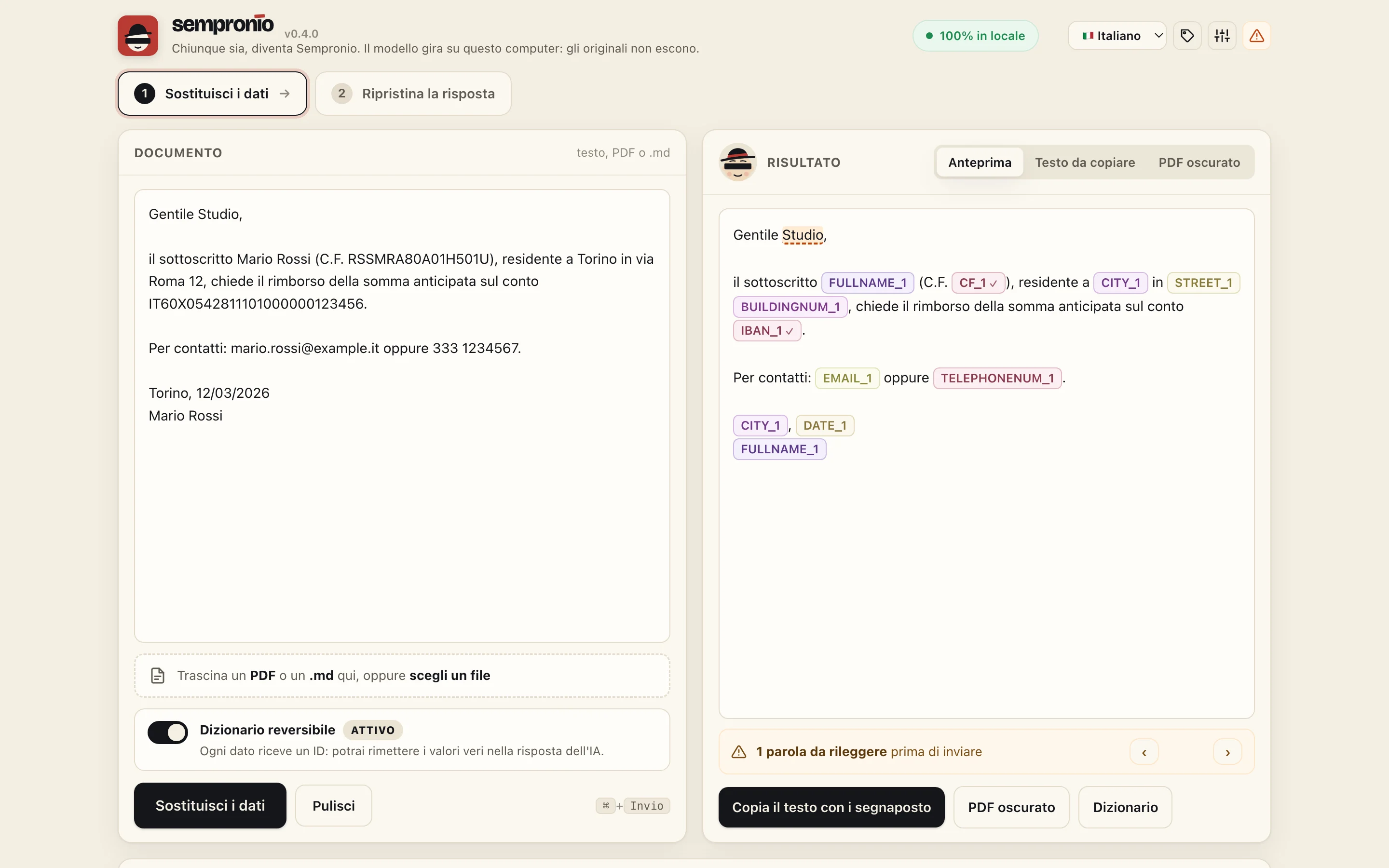Image resolution: width=1389 pixels, height=868 pixels.
Task: Click the CF_1 placeholder tag
Action: (x=978, y=283)
